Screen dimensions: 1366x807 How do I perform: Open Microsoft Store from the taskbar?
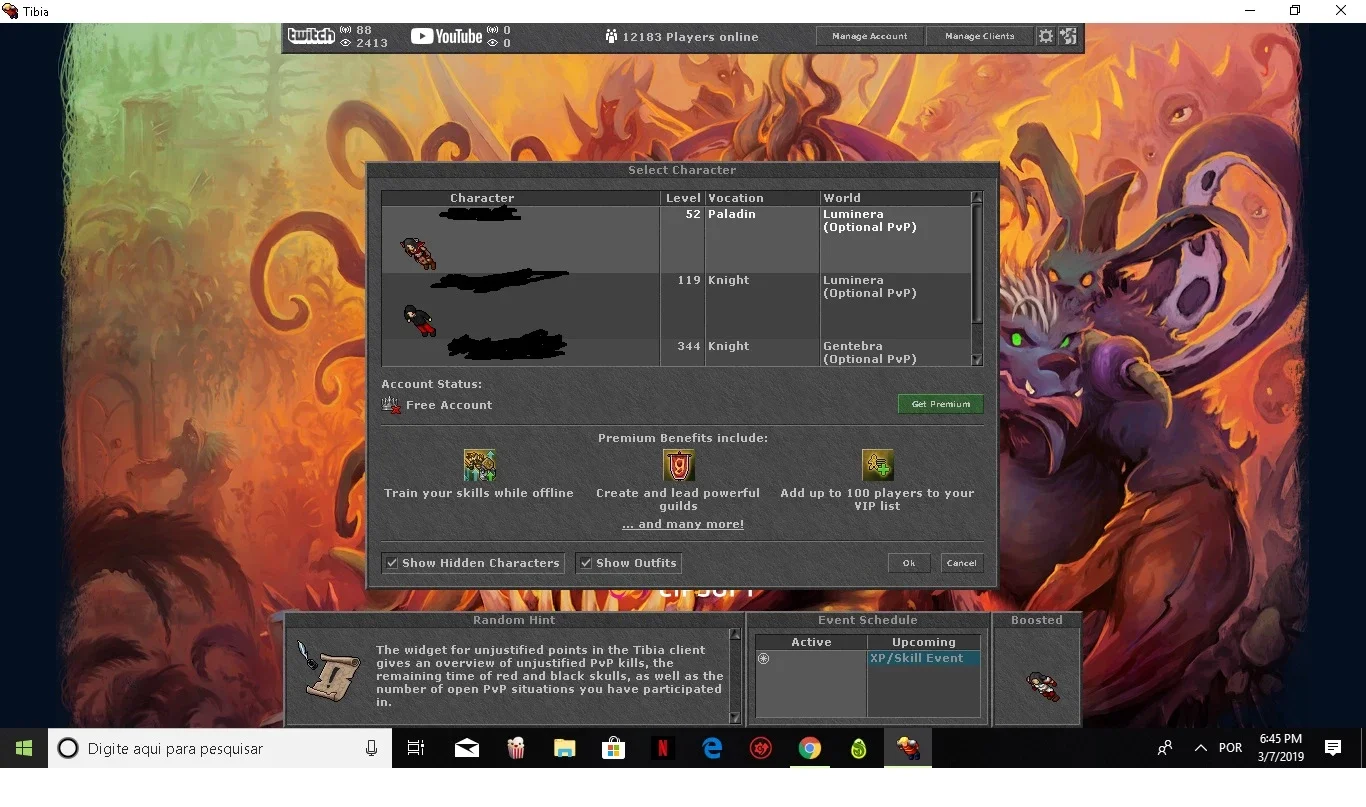(x=613, y=748)
